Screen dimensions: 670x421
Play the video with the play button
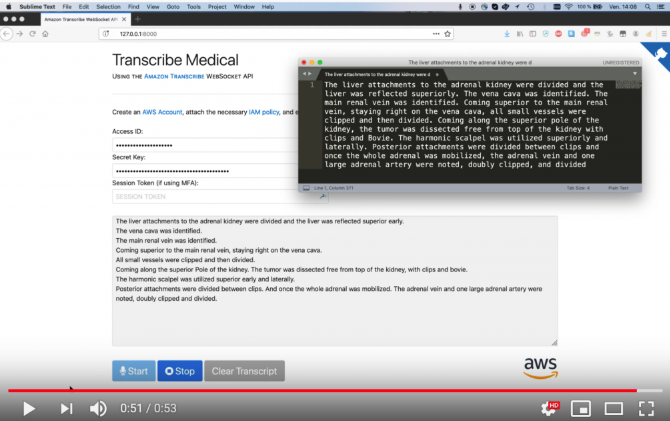pyautogui.click(x=29, y=409)
